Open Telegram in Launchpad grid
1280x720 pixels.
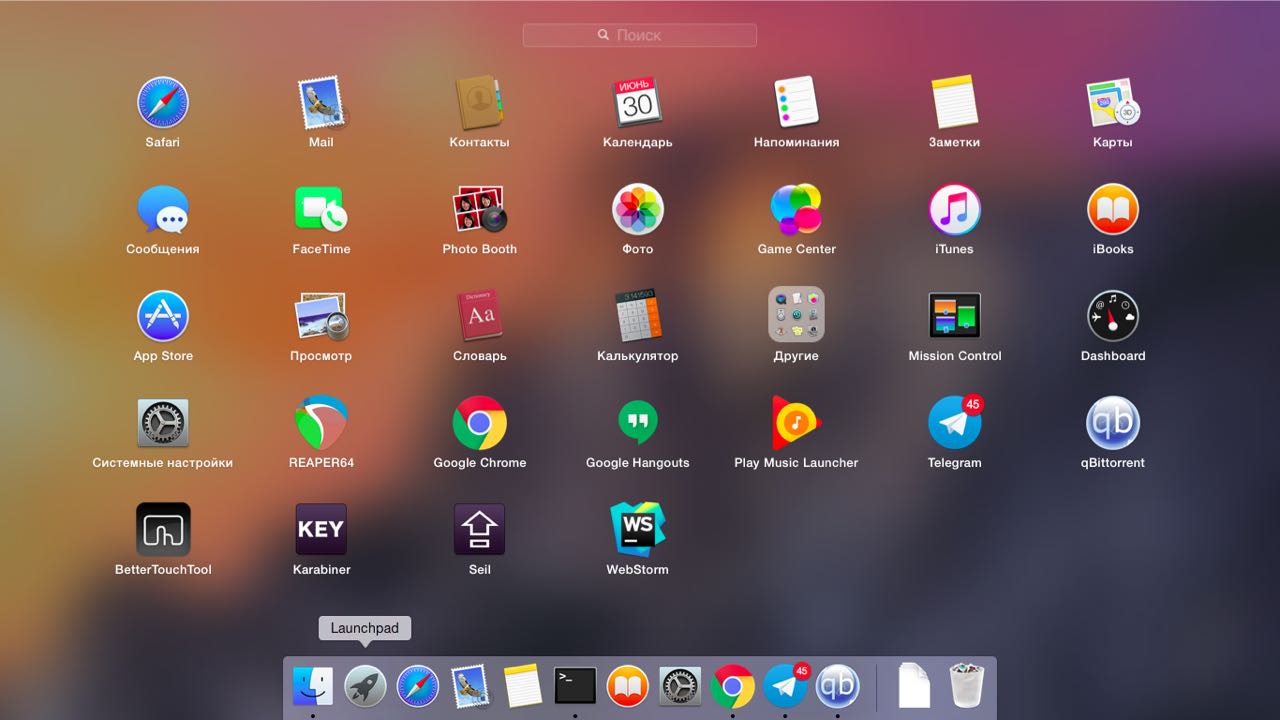pos(954,424)
